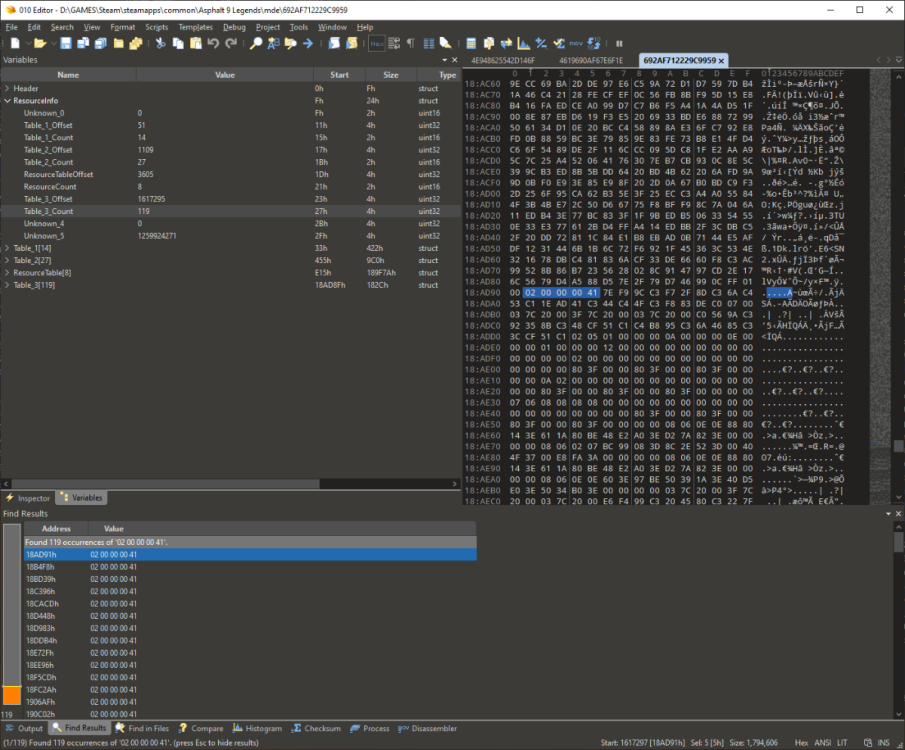Open Find with the magnifier icon
This screenshot has width=905, height=750.
click(x=256, y=44)
